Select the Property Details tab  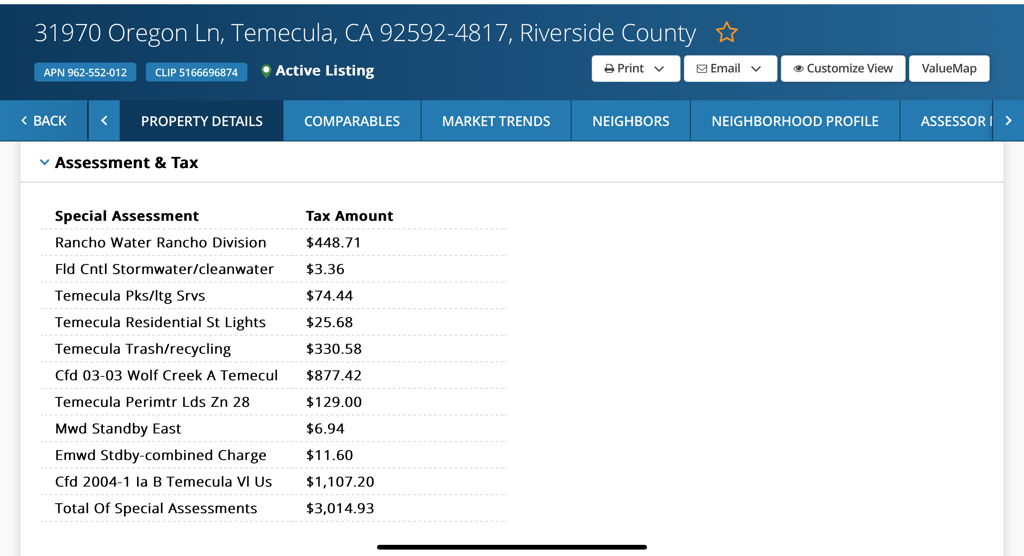coord(202,121)
